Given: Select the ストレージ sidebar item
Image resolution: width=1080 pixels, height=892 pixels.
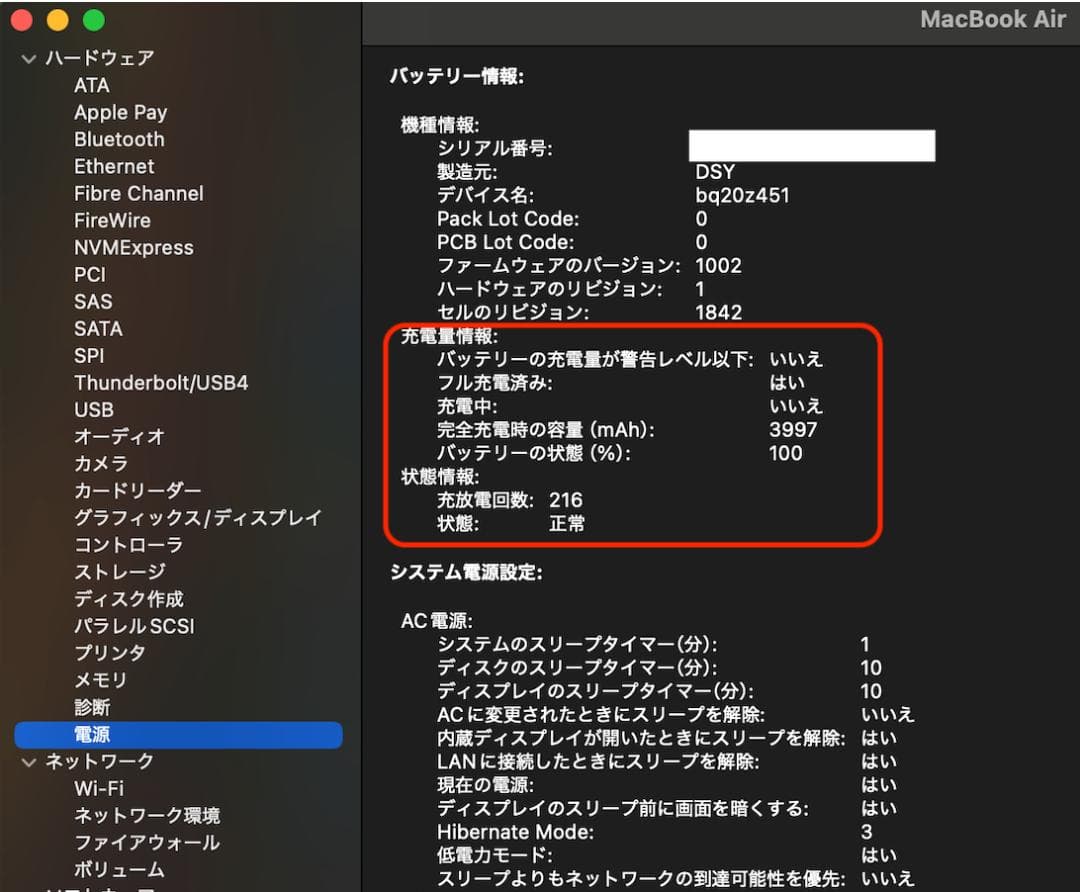Looking at the screenshot, I should click(119, 572).
